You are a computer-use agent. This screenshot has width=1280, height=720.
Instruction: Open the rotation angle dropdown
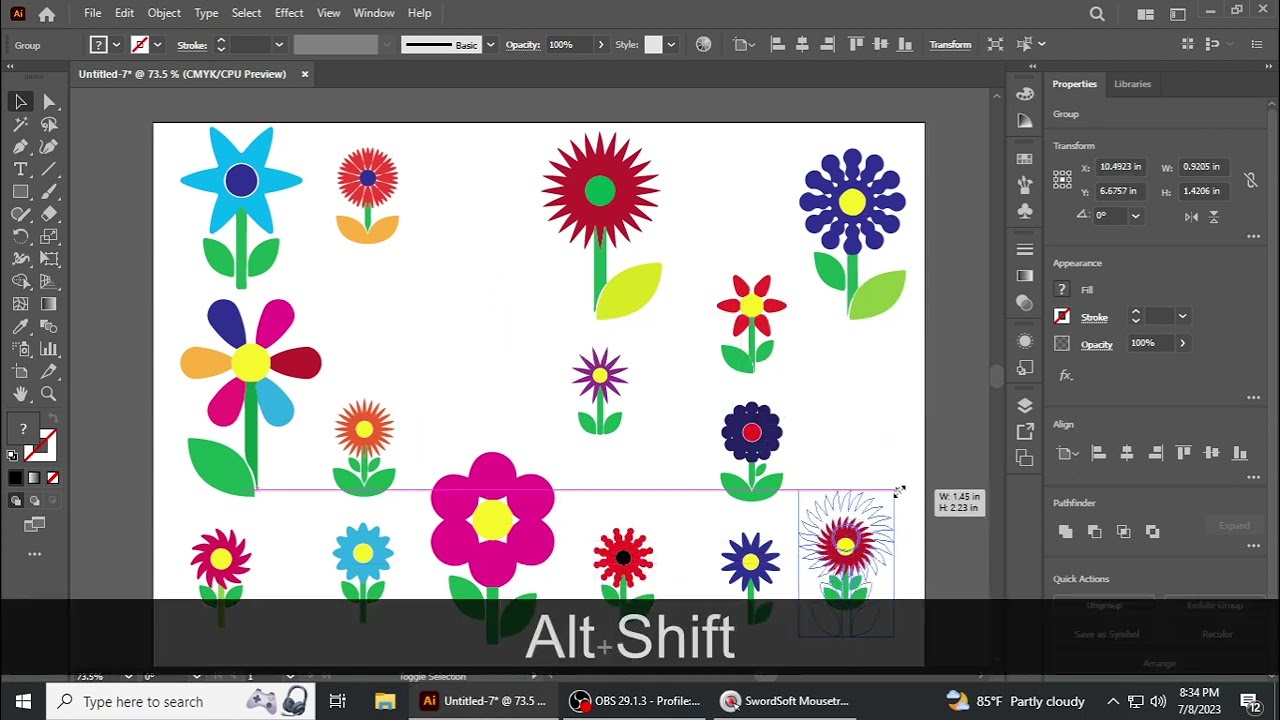(x=1135, y=216)
